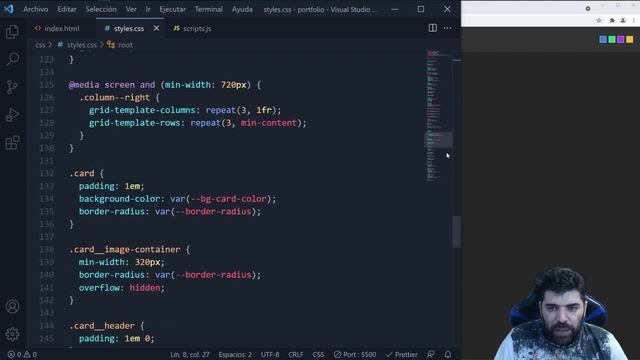Open the editor More Actions menu
640x360 pixels.
coord(447,28)
